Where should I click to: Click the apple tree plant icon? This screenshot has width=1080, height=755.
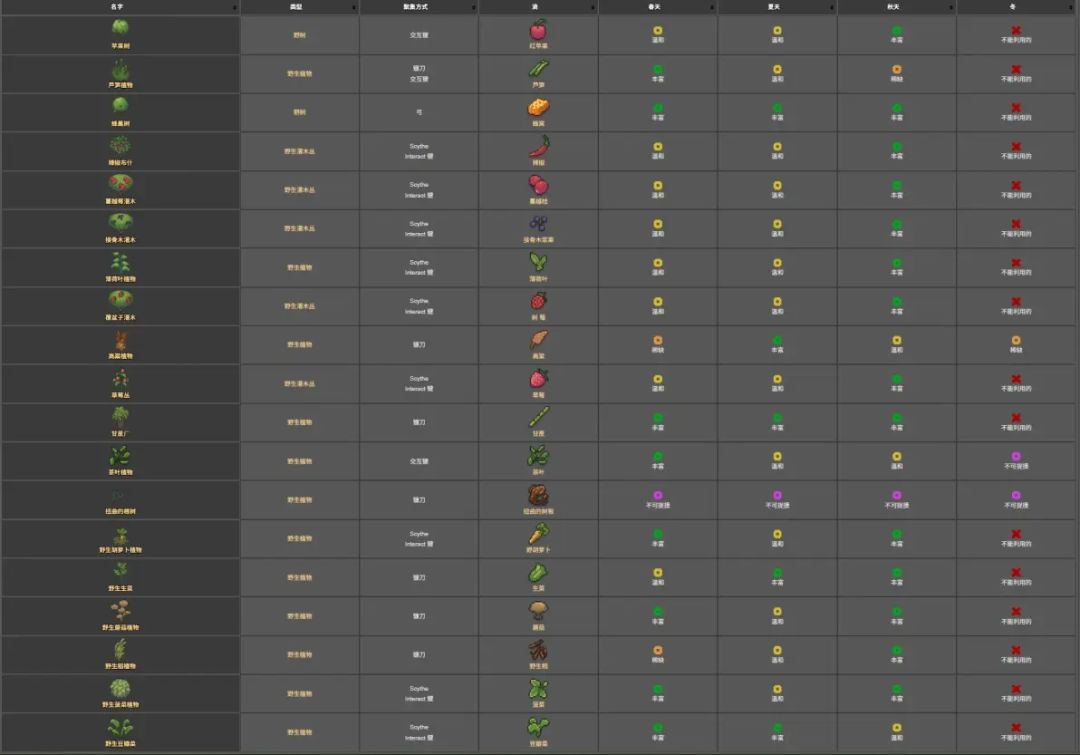coord(121,28)
